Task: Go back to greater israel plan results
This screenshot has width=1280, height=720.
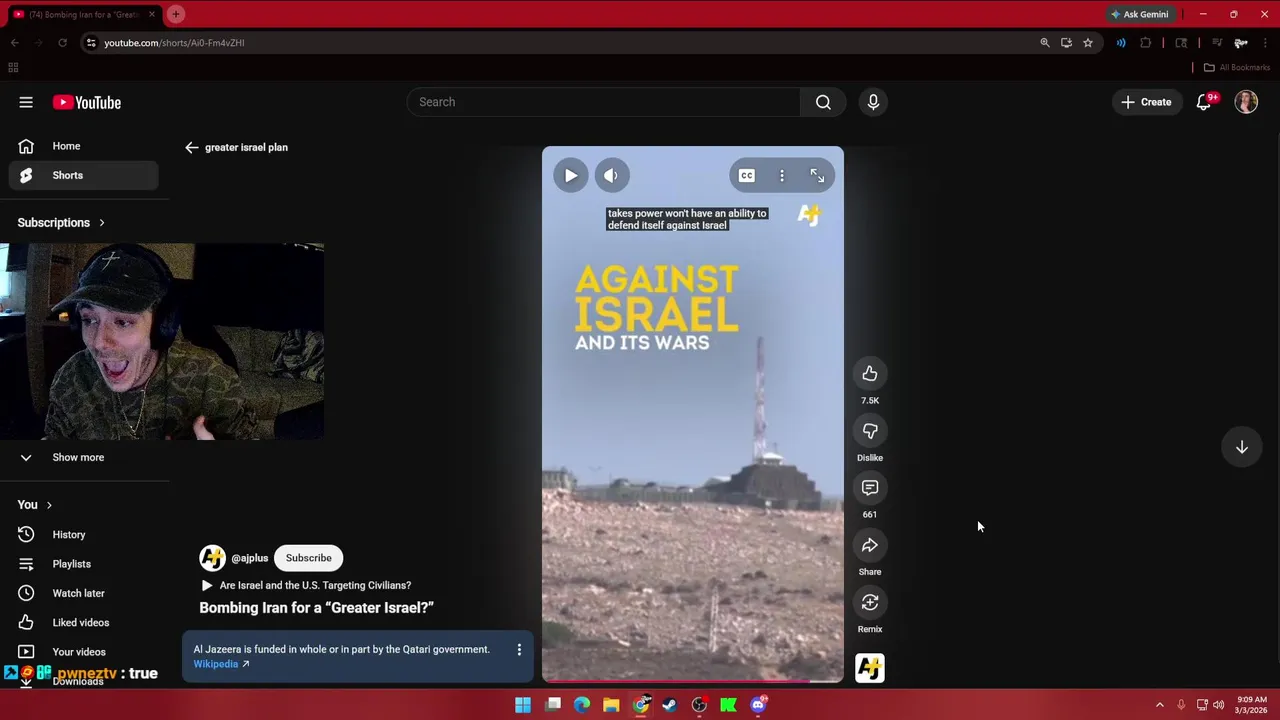Action: [x=191, y=147]
